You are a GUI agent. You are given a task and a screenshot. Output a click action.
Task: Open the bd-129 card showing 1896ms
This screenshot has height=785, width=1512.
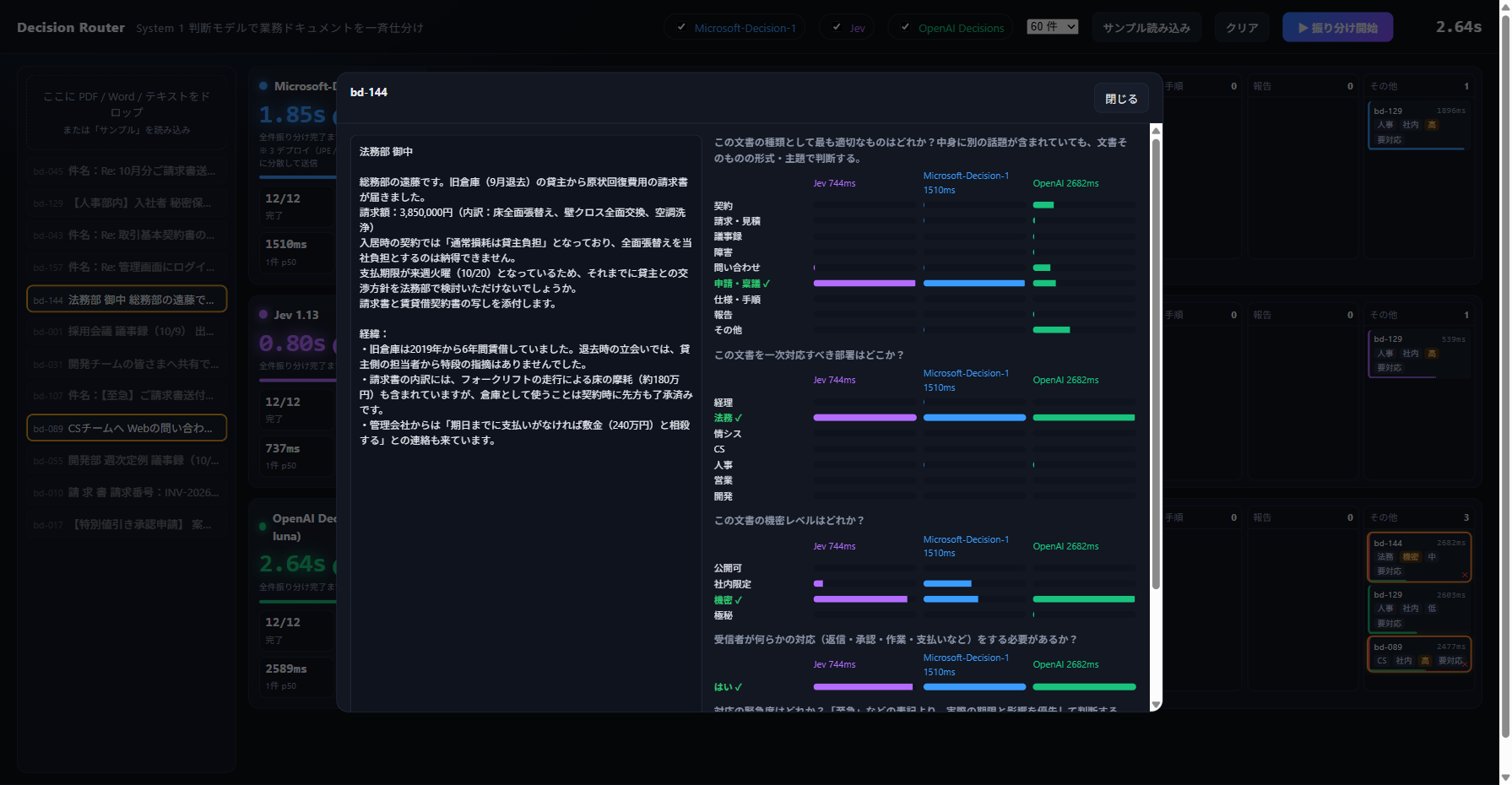pyautogui.click(x=1418, y=125)
